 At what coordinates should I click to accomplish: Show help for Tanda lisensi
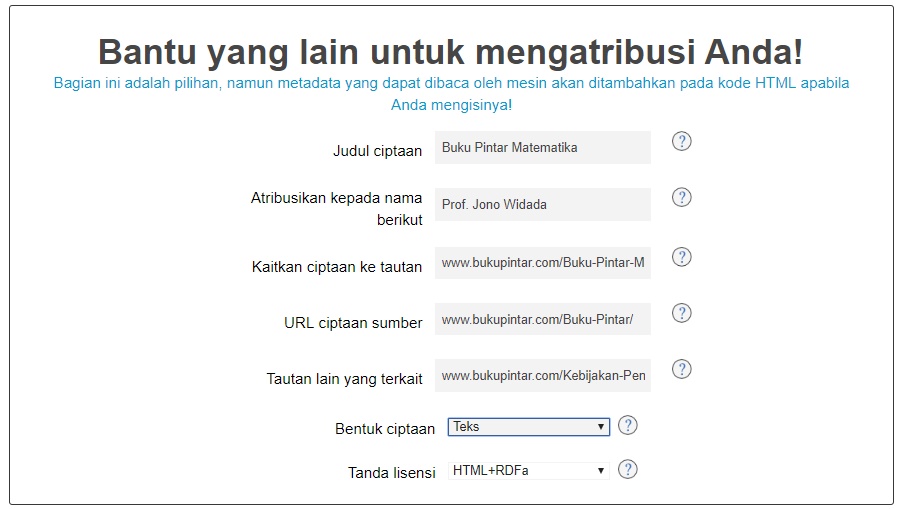[628, 469]
